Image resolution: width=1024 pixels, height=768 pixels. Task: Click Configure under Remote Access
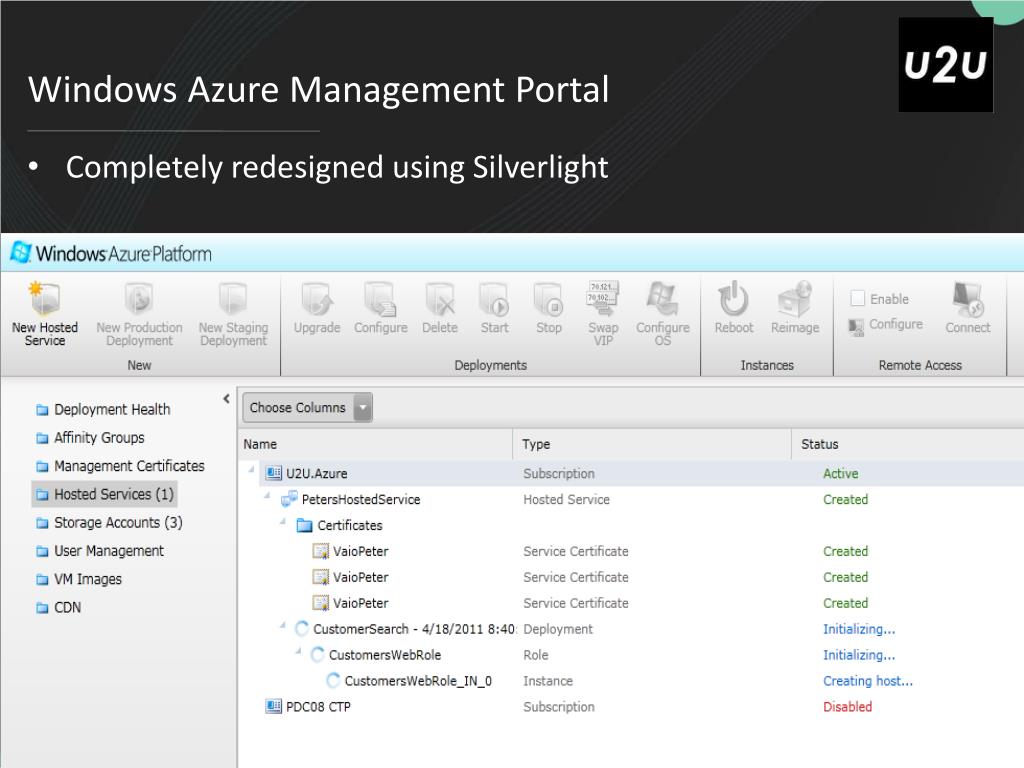pyautogui.click(x=886, y=325)
